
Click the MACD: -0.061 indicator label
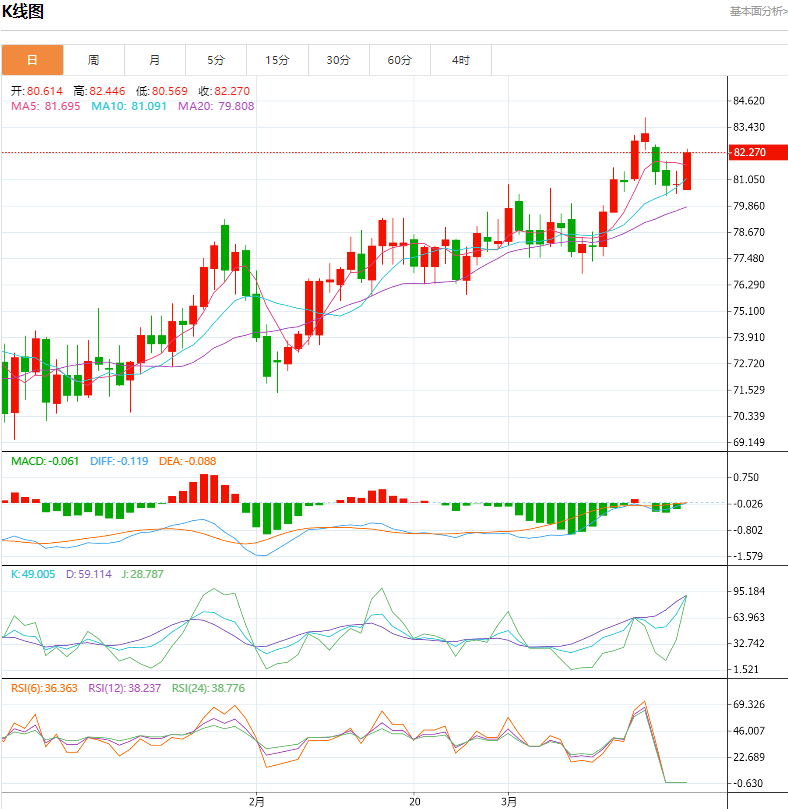point(46,461)
